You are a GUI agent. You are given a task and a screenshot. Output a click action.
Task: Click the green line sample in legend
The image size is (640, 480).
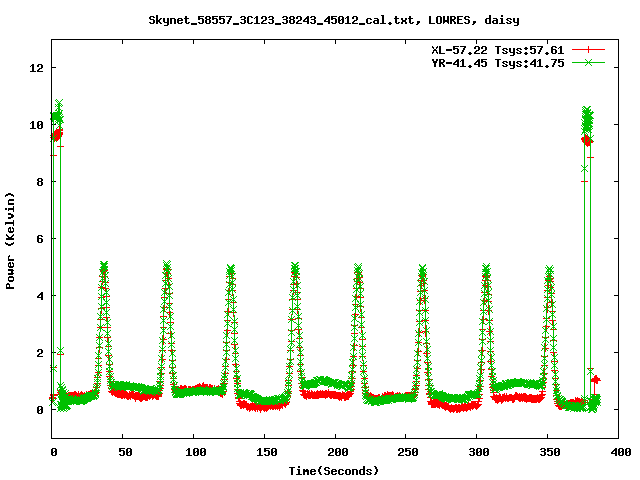(588, 62)
